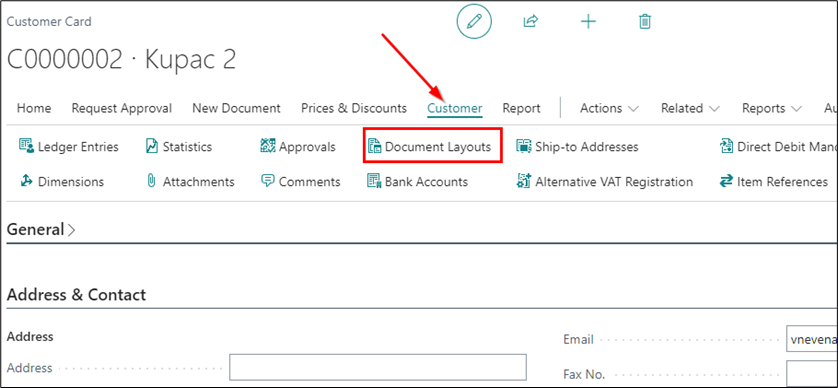Open Direct Debit Mandates action

click(779, 146)
